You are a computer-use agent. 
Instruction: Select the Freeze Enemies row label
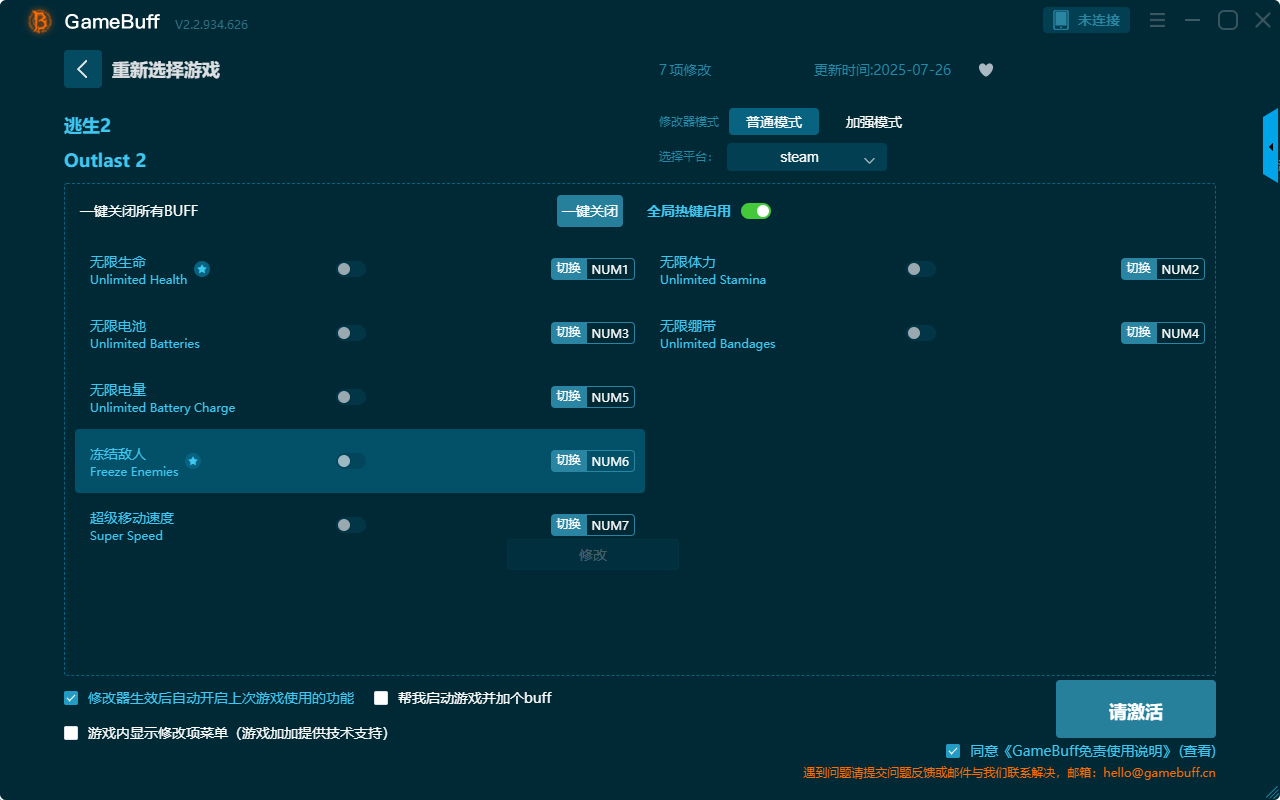tap(134, 472)
